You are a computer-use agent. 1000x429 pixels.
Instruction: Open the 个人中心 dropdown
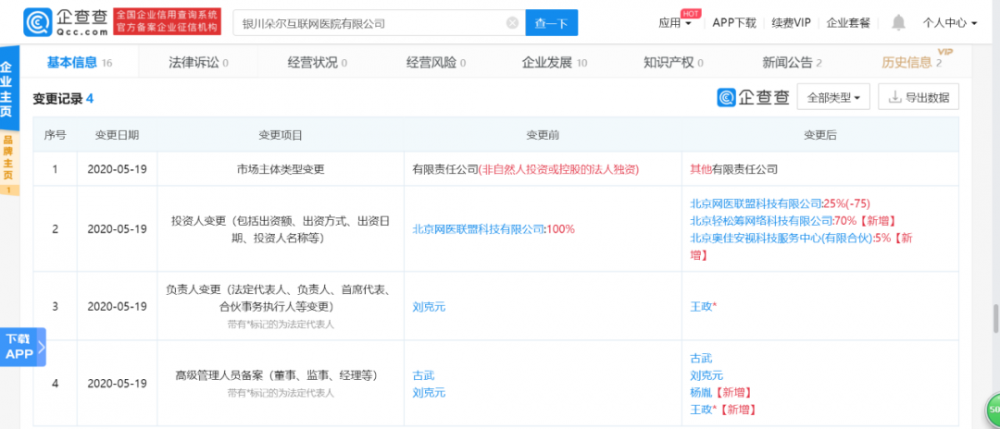(949, 22)
